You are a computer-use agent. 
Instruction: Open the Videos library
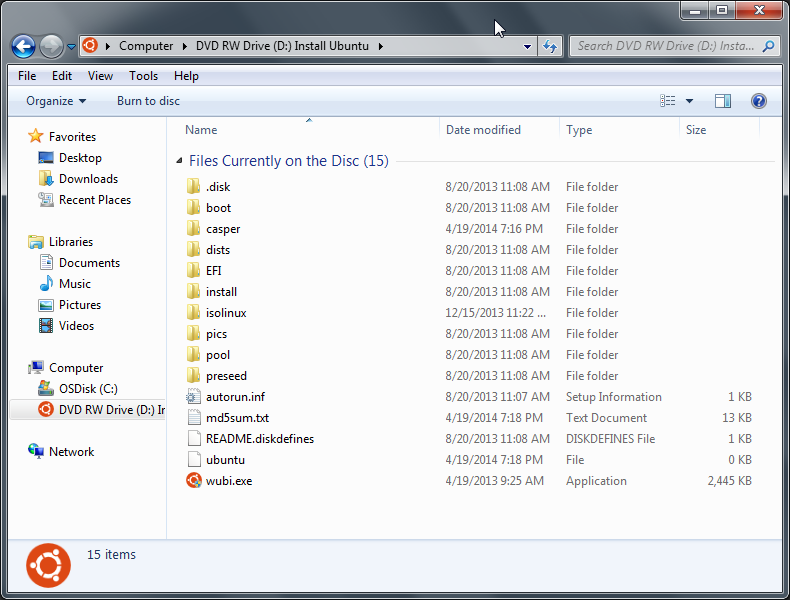point(76,326)
